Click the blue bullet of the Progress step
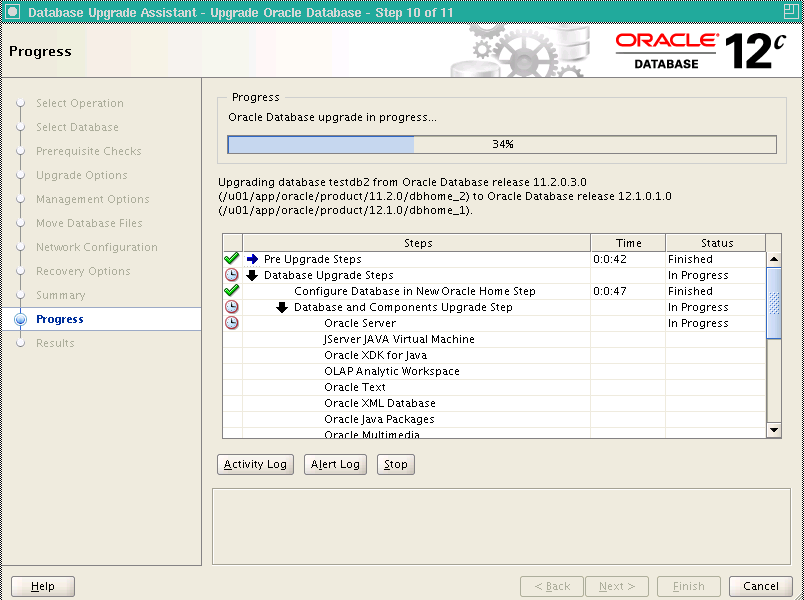This screenshot has height=600, width=804. click(x=21, y=319)
